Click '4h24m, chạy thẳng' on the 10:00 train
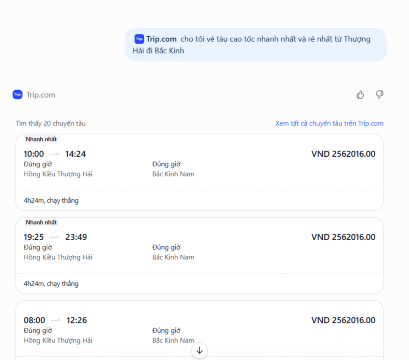Viewport: 409px width, 360px height. pos(51,200)
